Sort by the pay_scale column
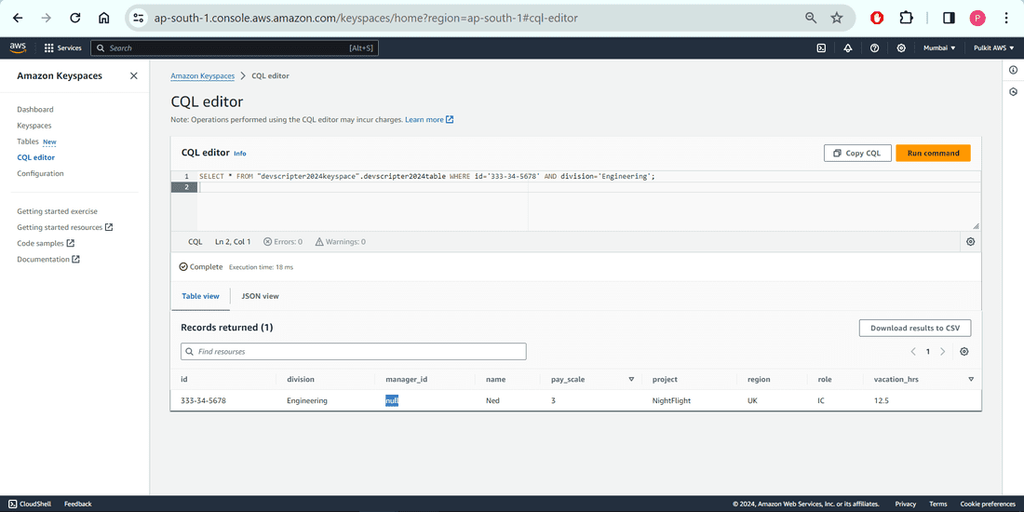 tap(631, 379)
